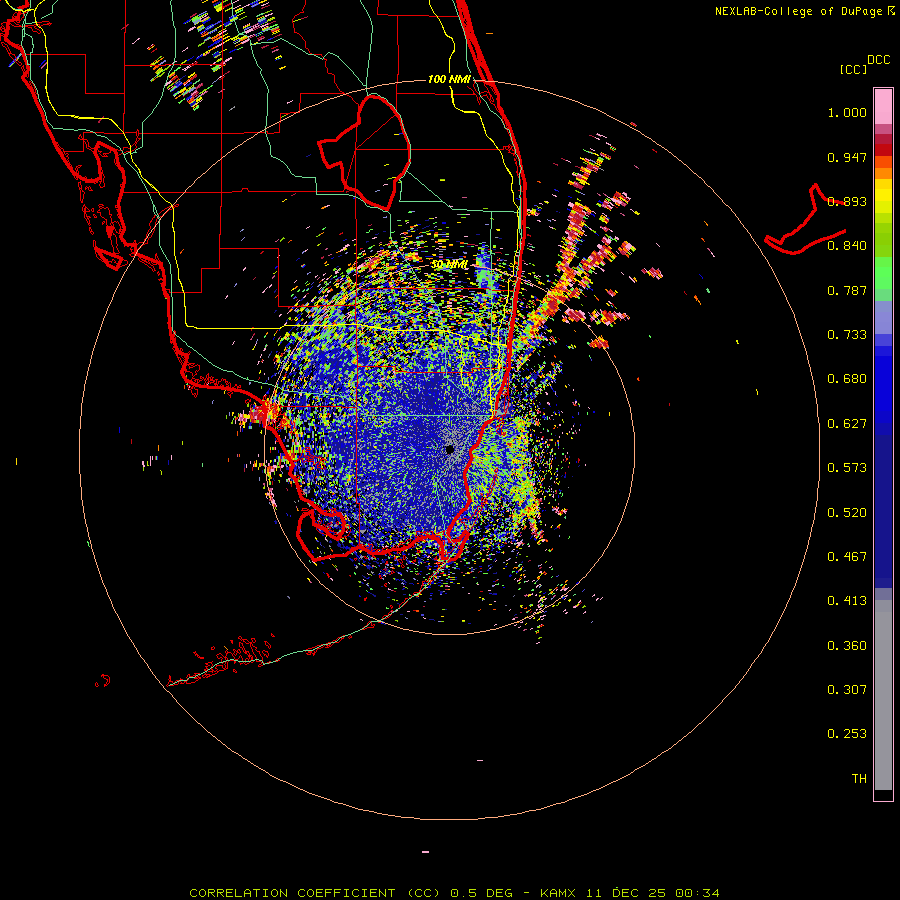The image size is (900, 900).
Task: Click the 0.680 color scale value
Action: [847, 379]
